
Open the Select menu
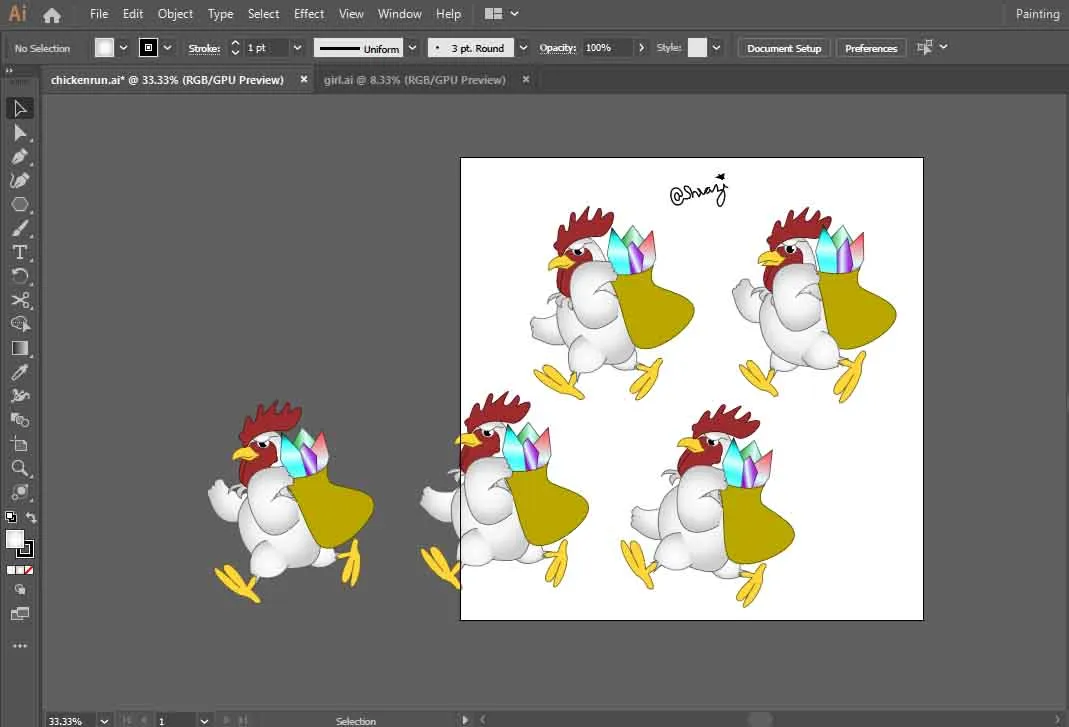pyautogui.click(x=263, y=14)
